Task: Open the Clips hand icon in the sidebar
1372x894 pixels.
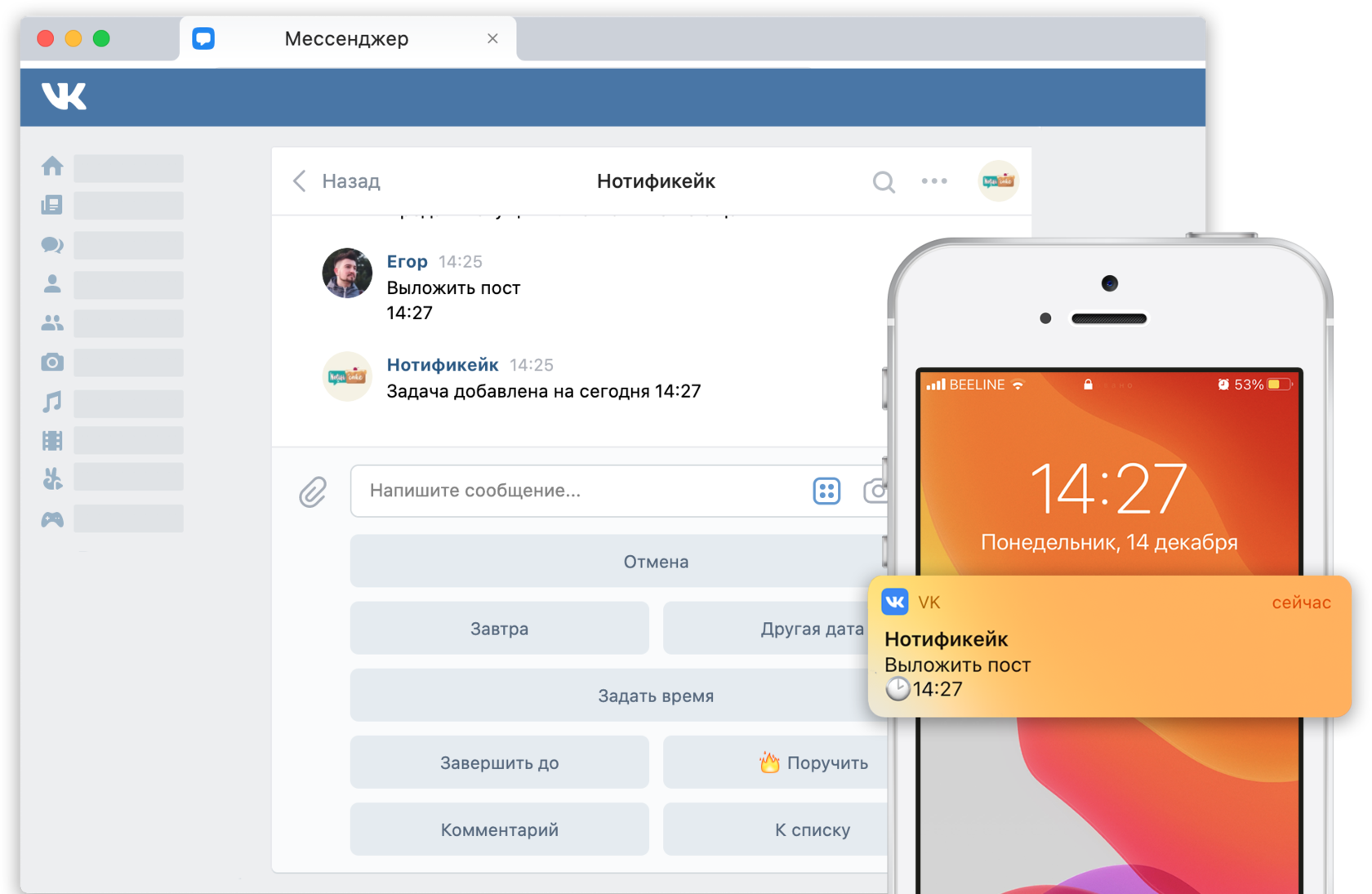Action: (52, 479)
